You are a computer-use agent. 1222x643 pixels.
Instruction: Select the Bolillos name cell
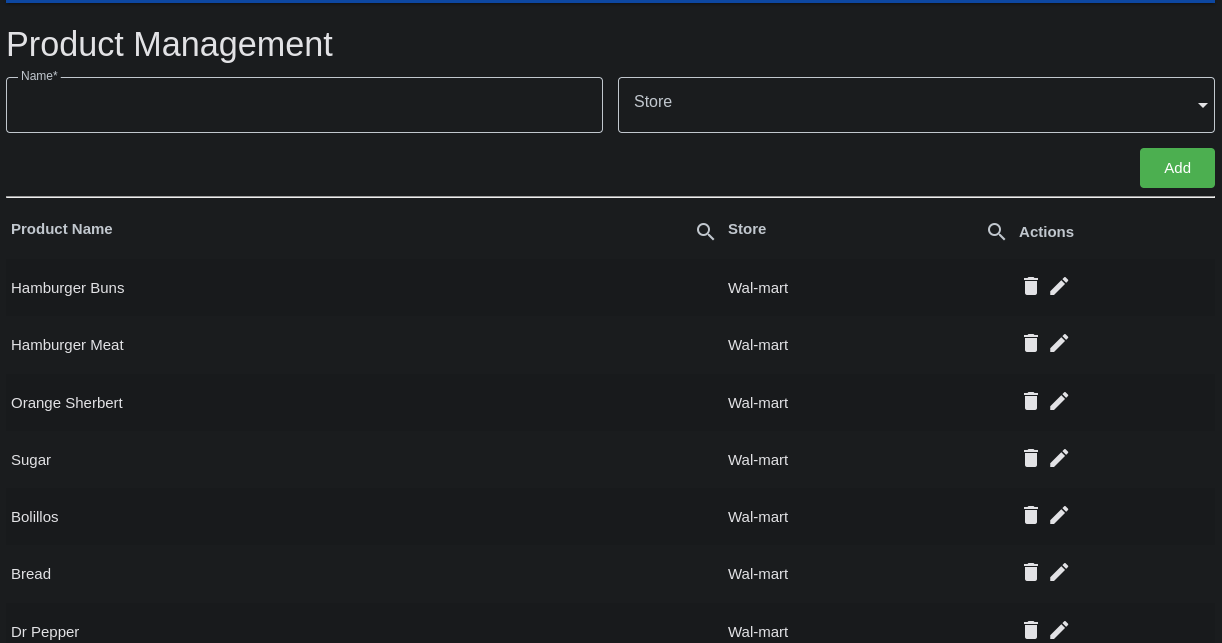(35, 517)
